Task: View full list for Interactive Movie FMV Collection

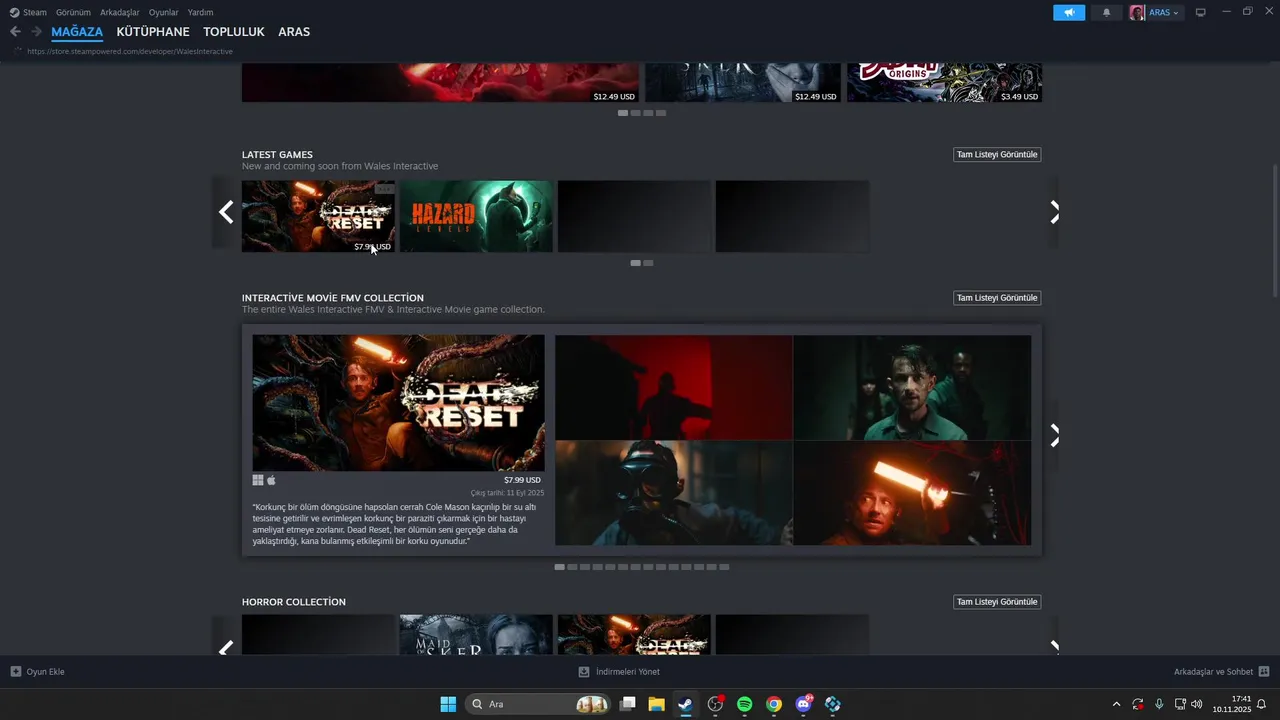Action: [997, 297]
